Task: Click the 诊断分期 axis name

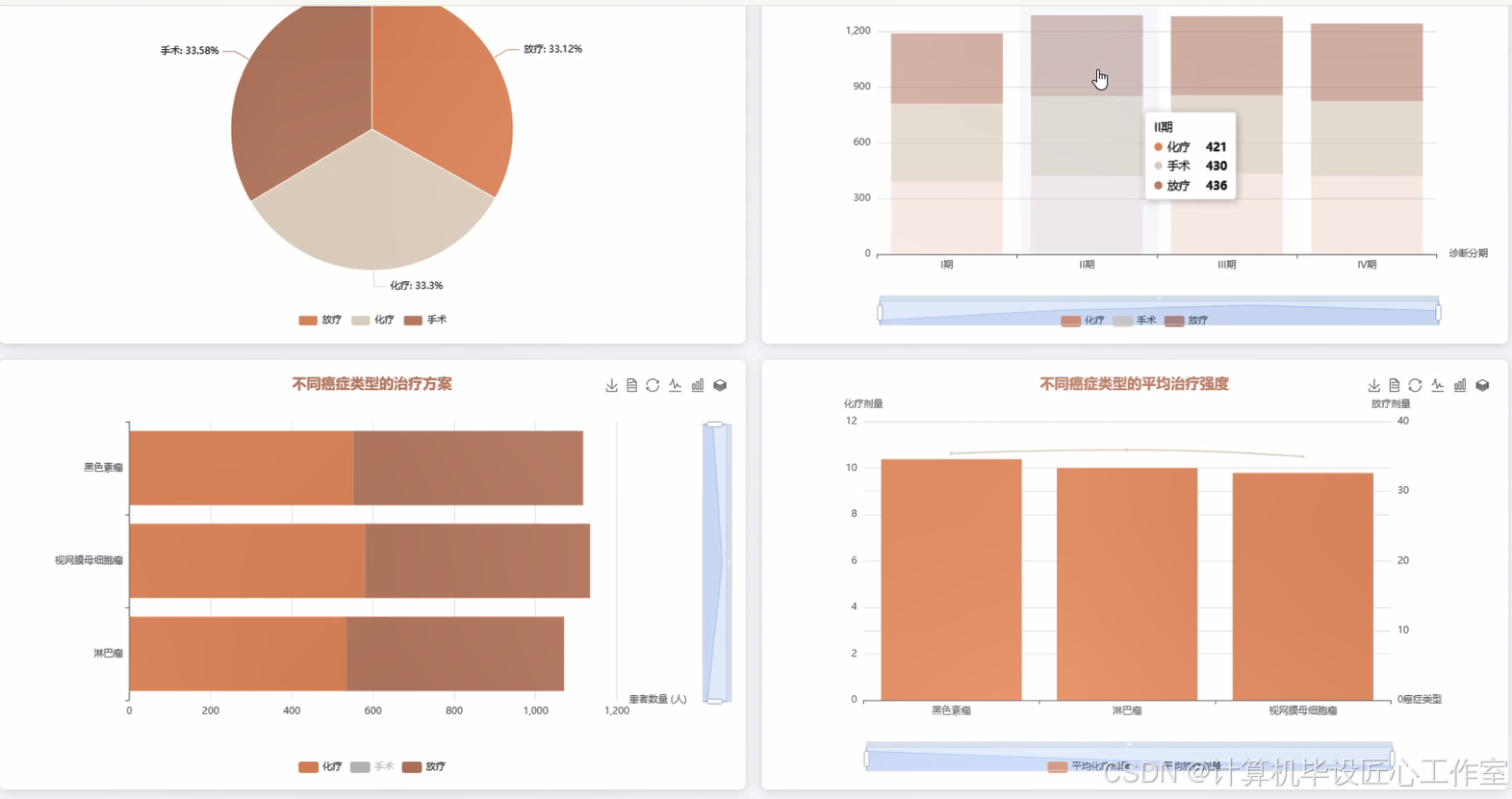Action: point(1469,253)
